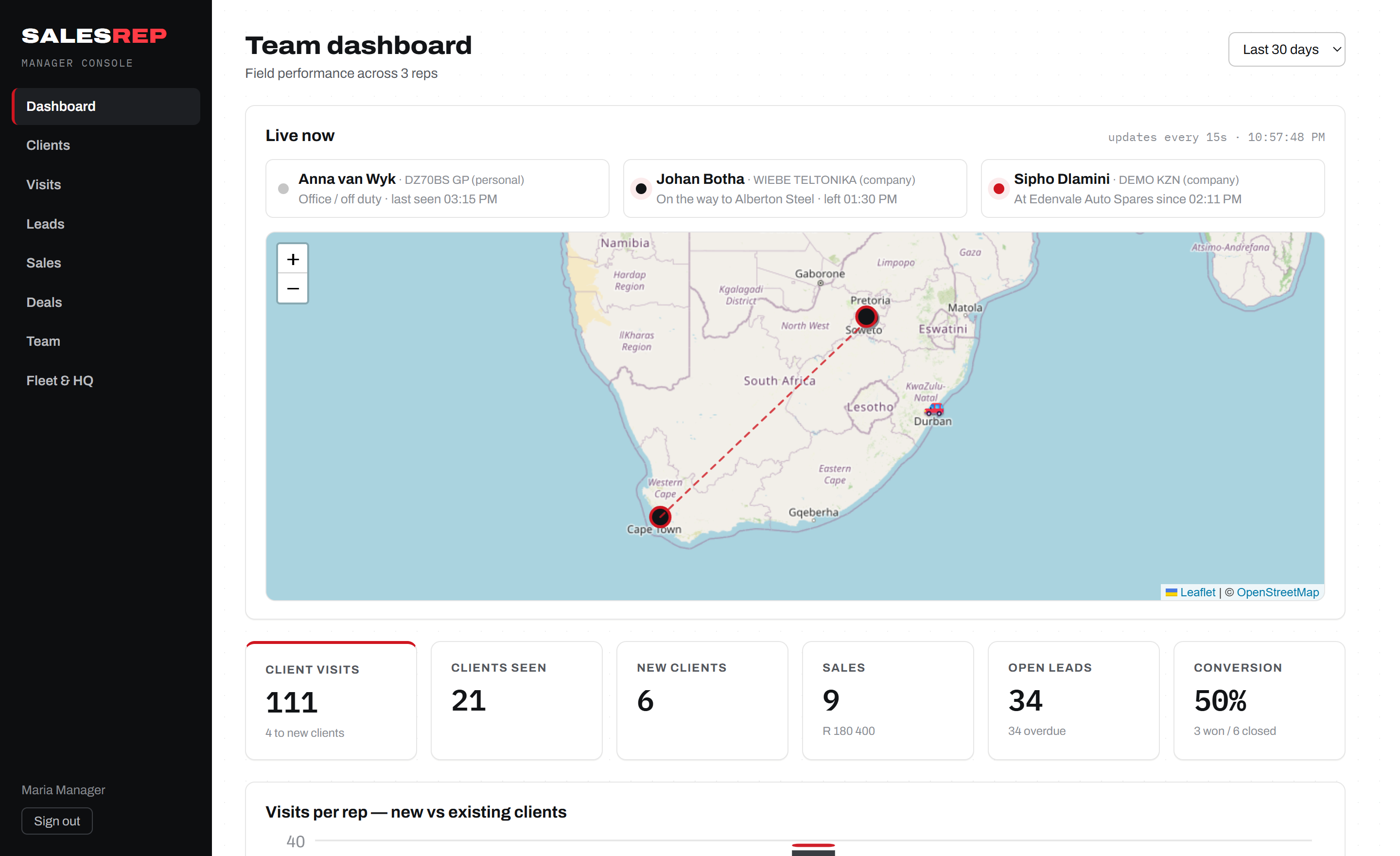1400x856 pixels.
Task: Open the New Clients stat card
Action: click(x=702, y=701)
